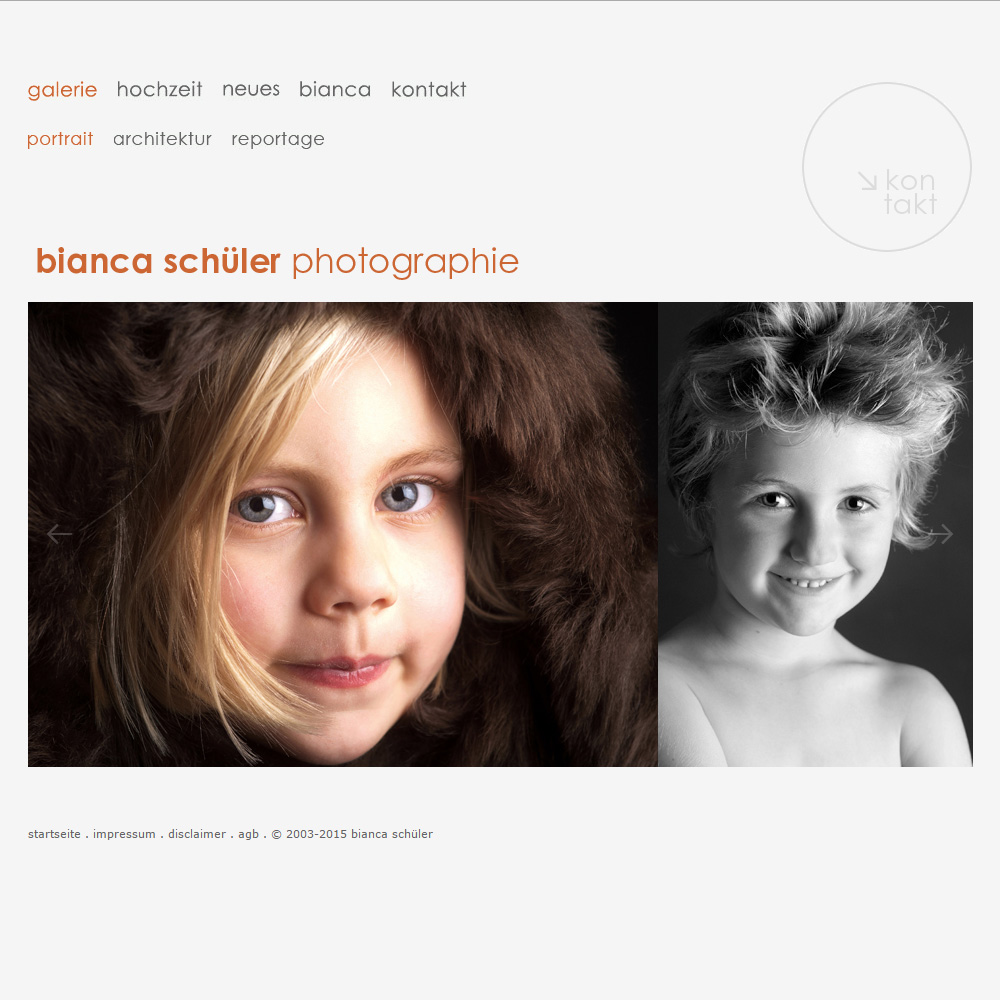
Task: Open the agb footer link
Action: pos(249,834)
